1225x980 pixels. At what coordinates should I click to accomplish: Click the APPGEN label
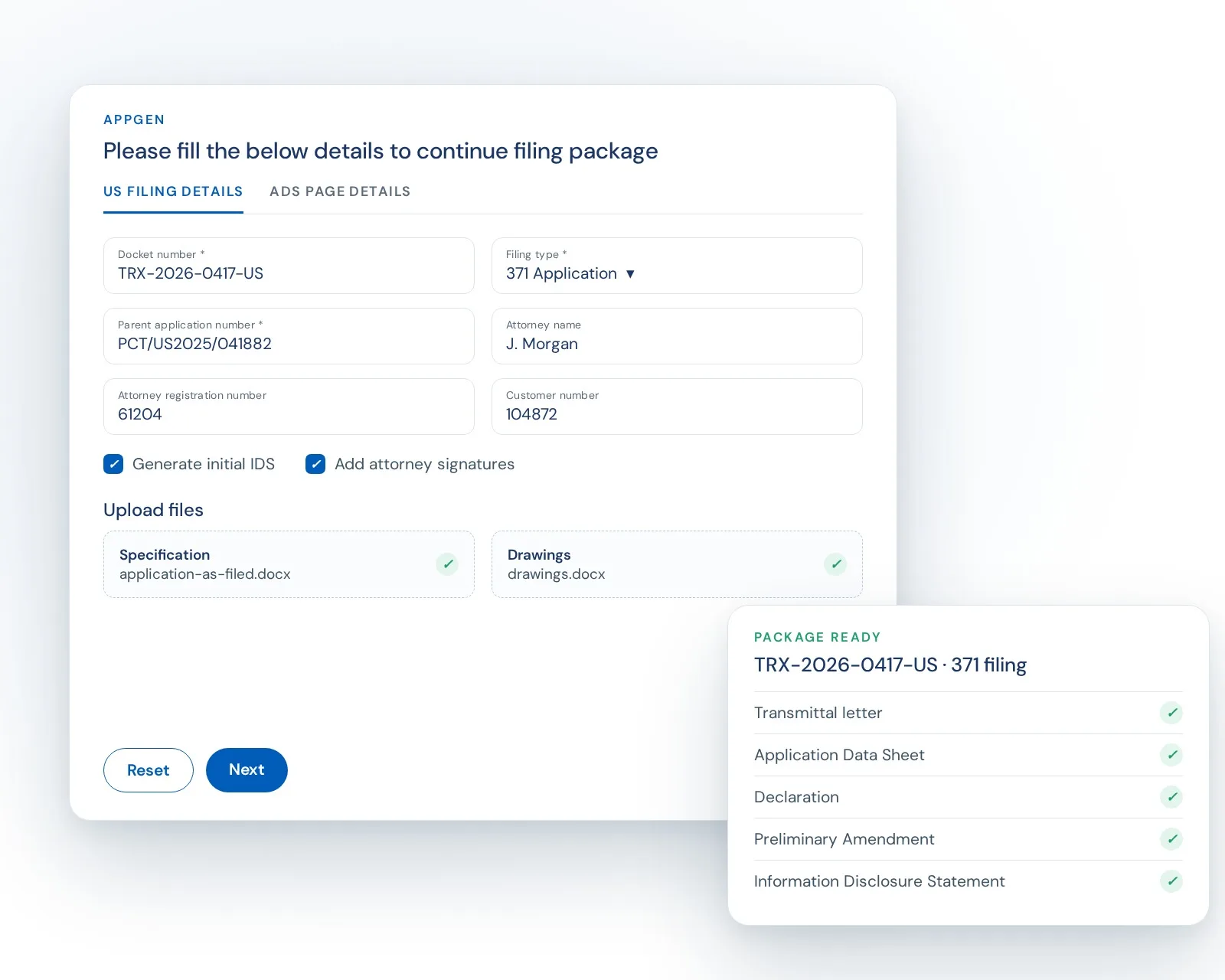(134, 119)
